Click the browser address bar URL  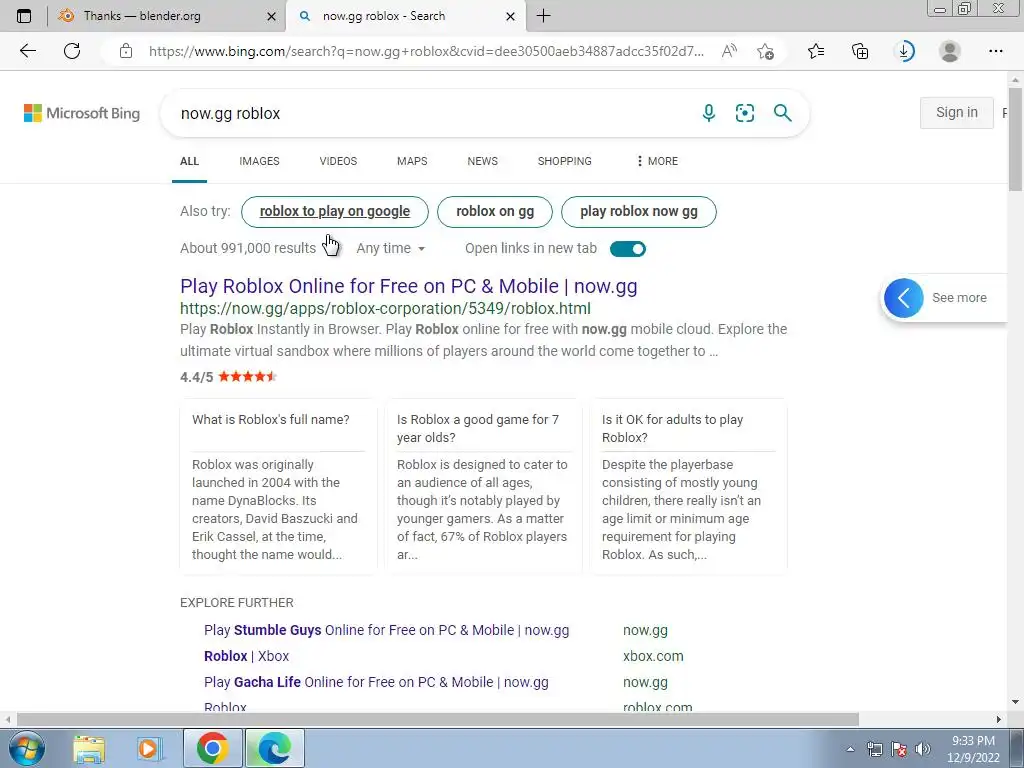[426, 51]
